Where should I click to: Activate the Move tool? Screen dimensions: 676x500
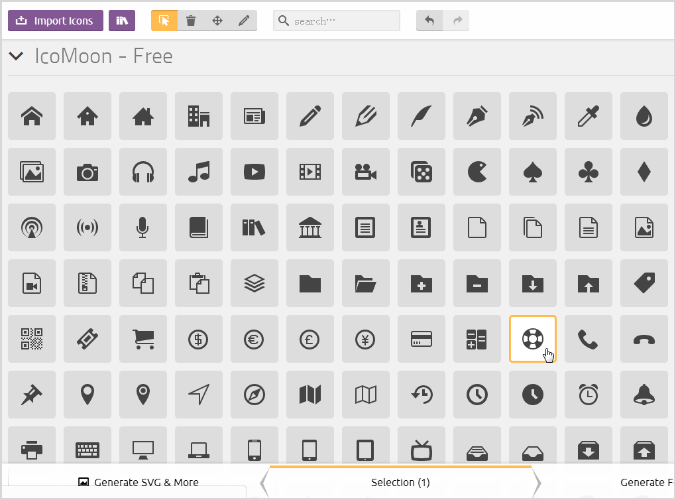[x=217, y=21]
